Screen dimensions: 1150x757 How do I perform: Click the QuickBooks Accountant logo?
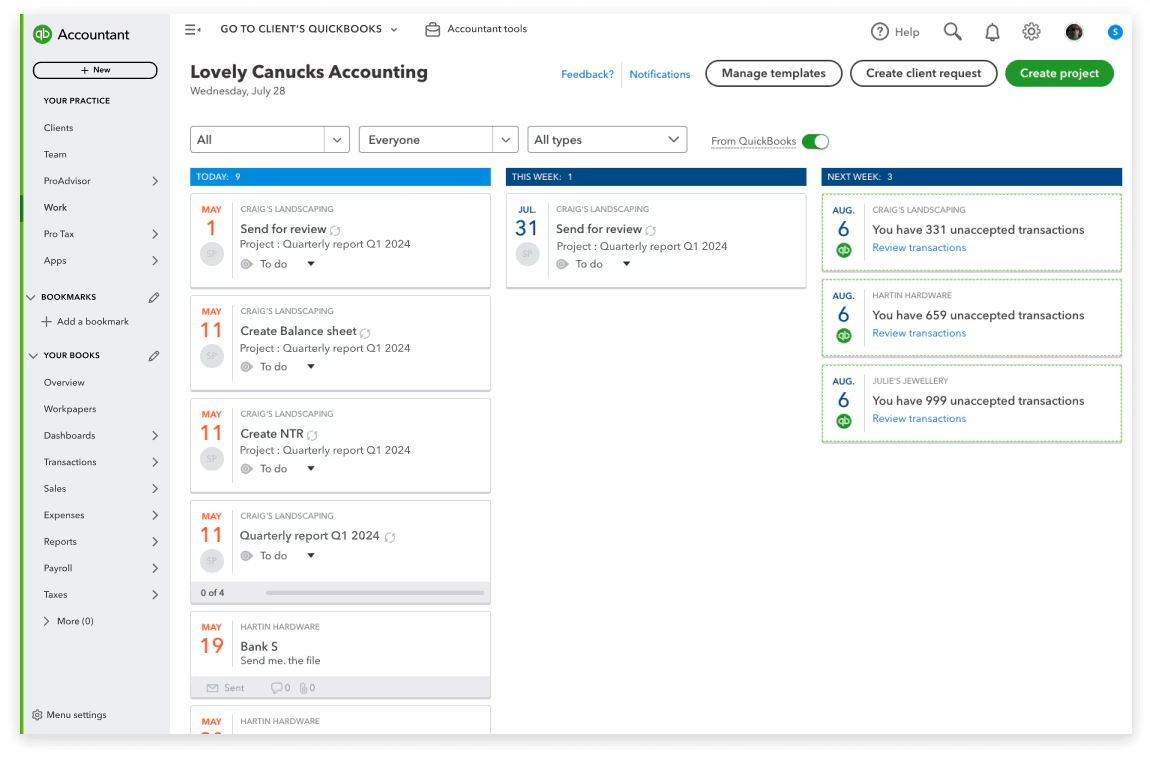tap(43, 34)
